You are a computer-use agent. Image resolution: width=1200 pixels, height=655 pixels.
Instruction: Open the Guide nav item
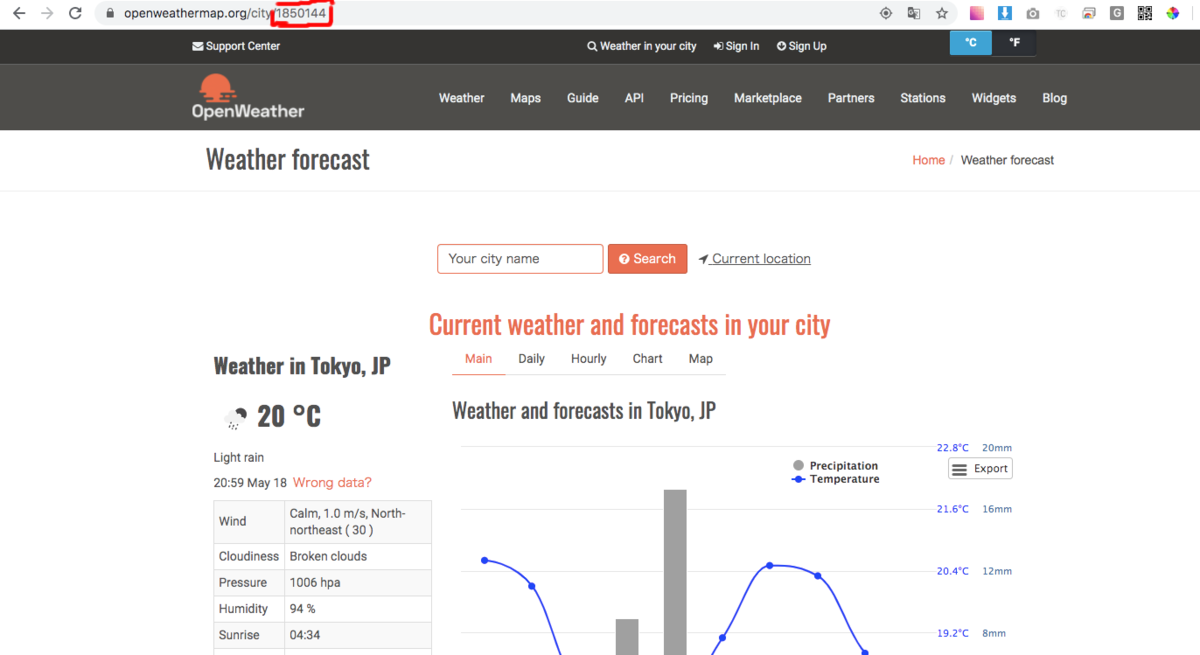(x=583, y=98)
